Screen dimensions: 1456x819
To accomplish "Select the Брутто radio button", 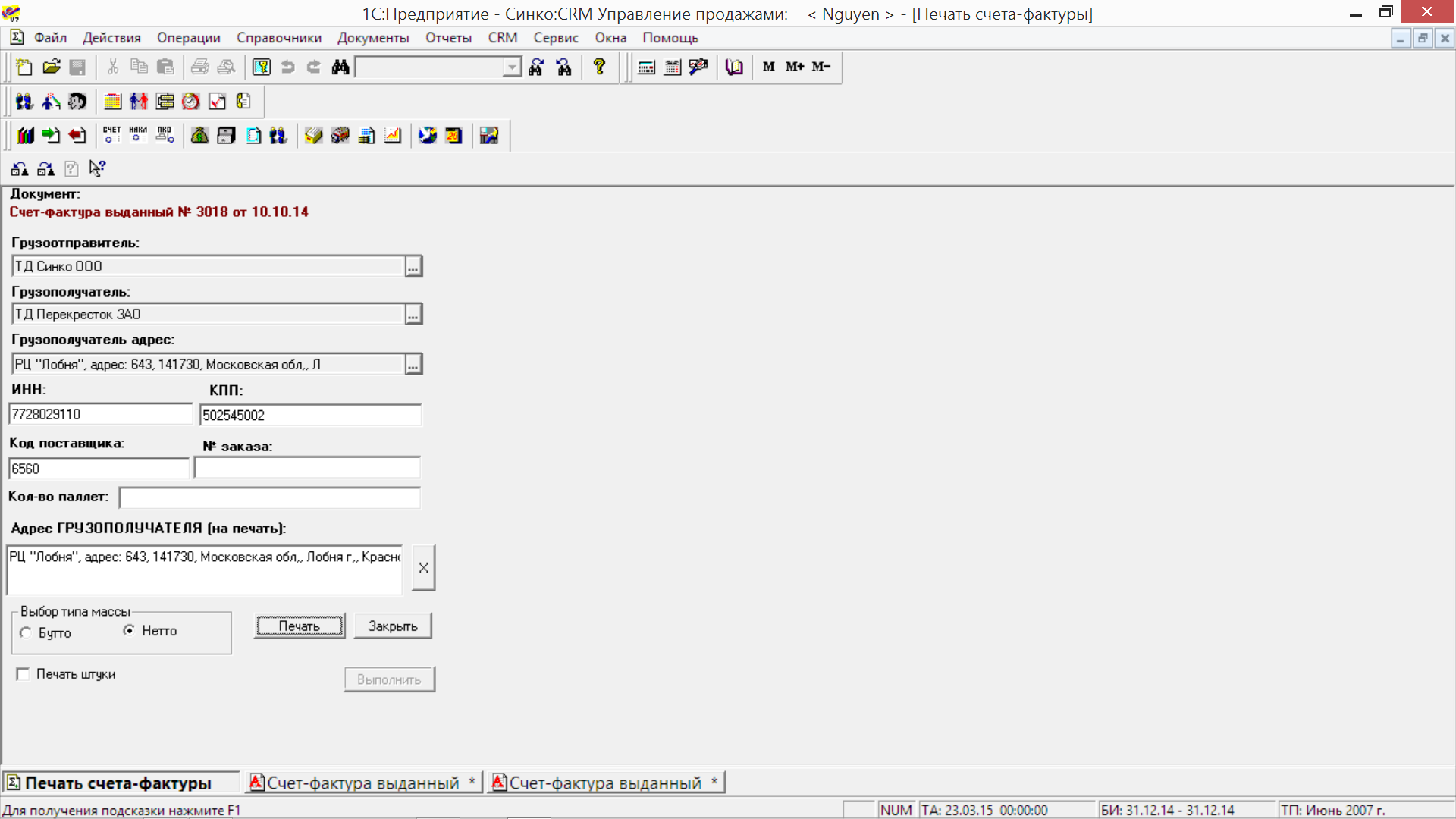I will tap(27, 632).
